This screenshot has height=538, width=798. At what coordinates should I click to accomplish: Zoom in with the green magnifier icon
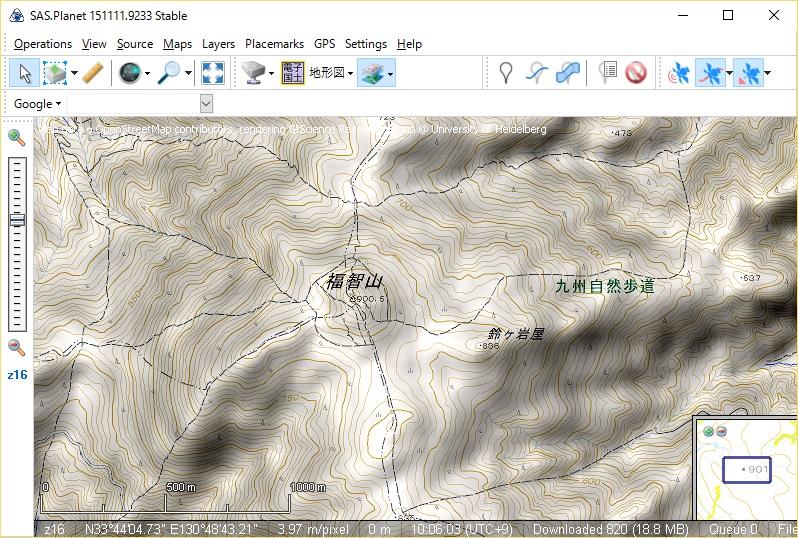tap(17, 137)
